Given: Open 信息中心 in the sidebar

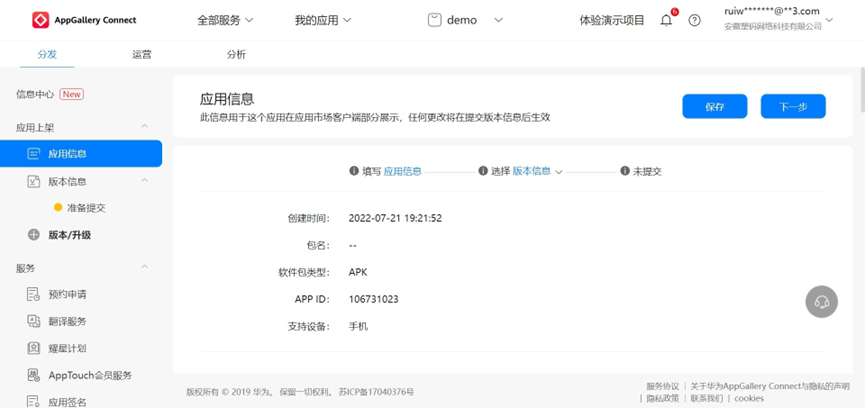Looking at the screenshot, I should [35, 94].
